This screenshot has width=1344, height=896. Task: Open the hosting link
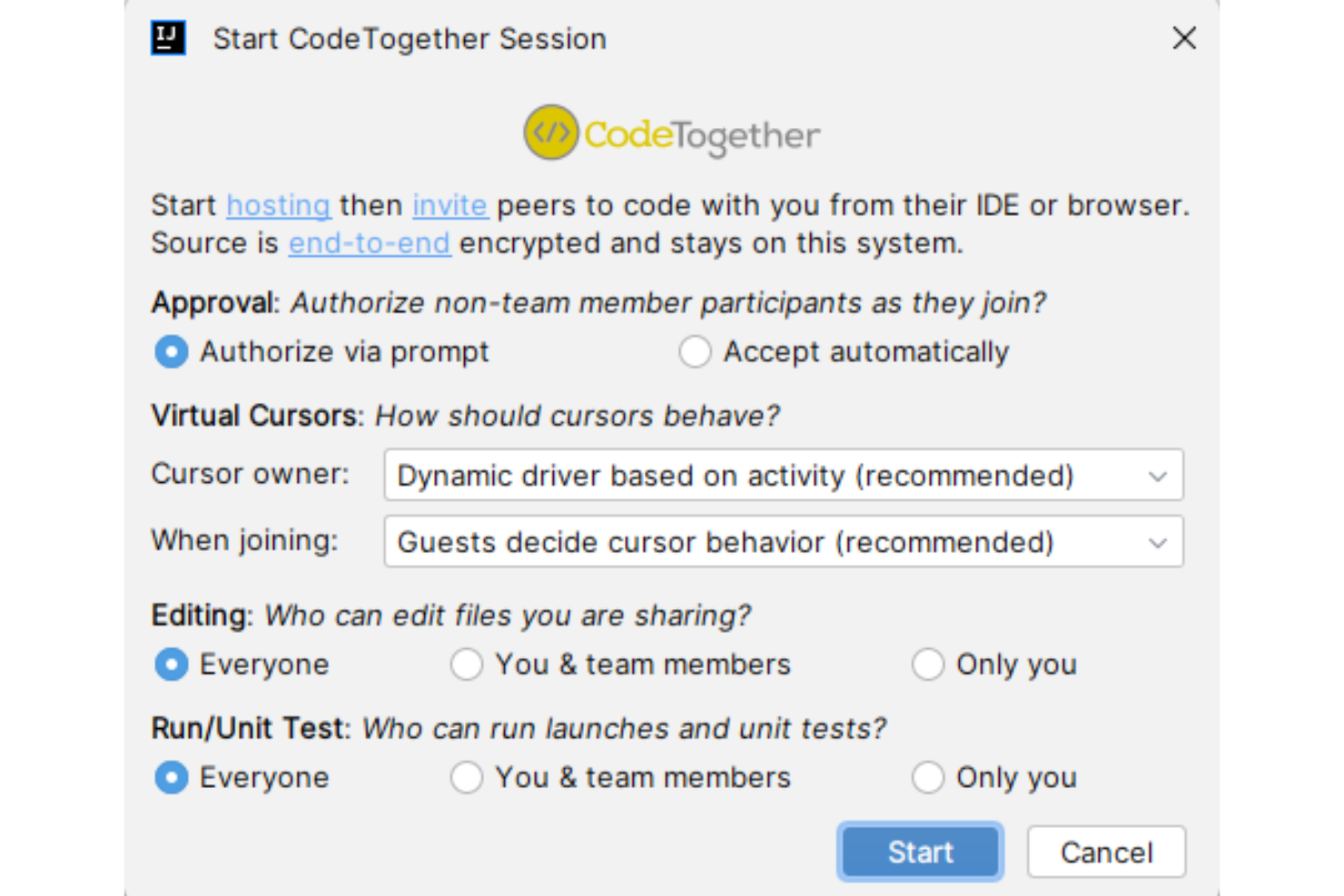278,205
